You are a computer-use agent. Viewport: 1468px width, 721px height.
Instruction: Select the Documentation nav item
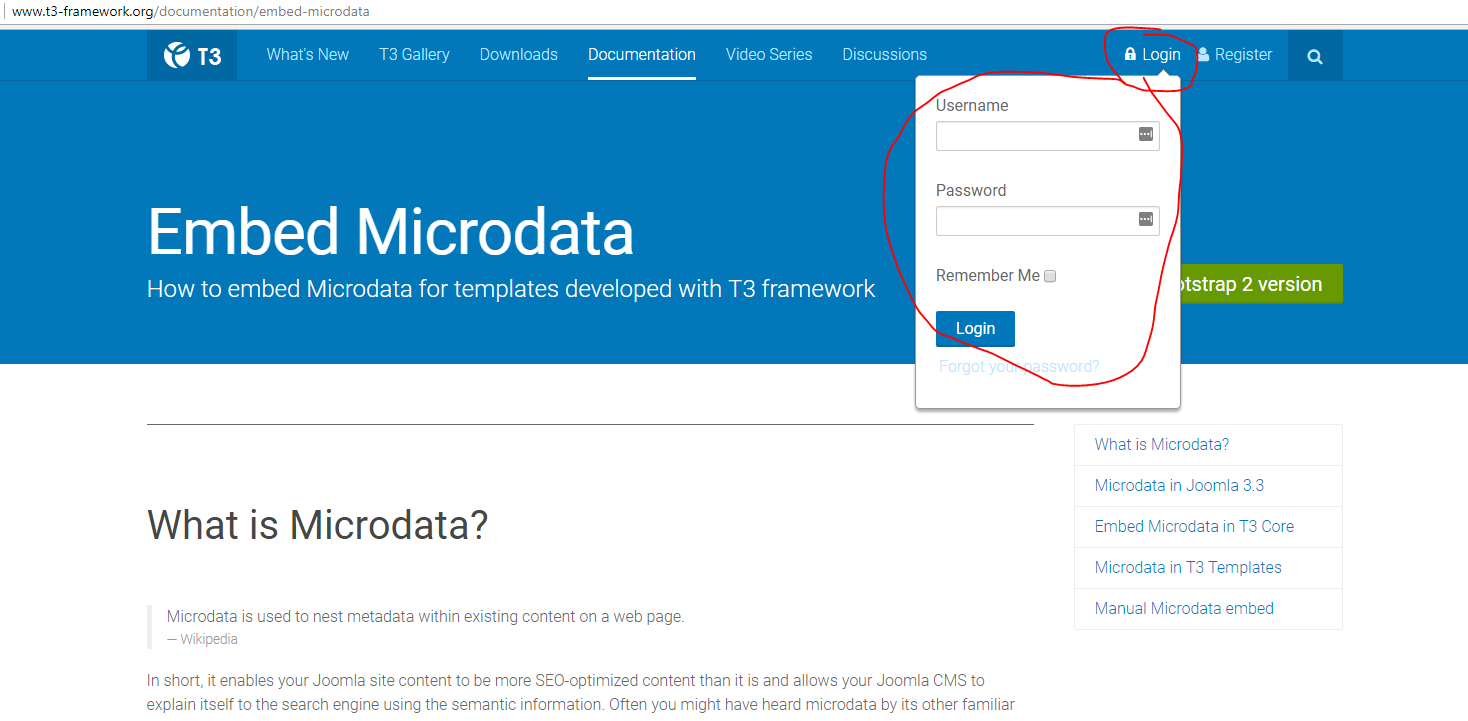(642, 55)
